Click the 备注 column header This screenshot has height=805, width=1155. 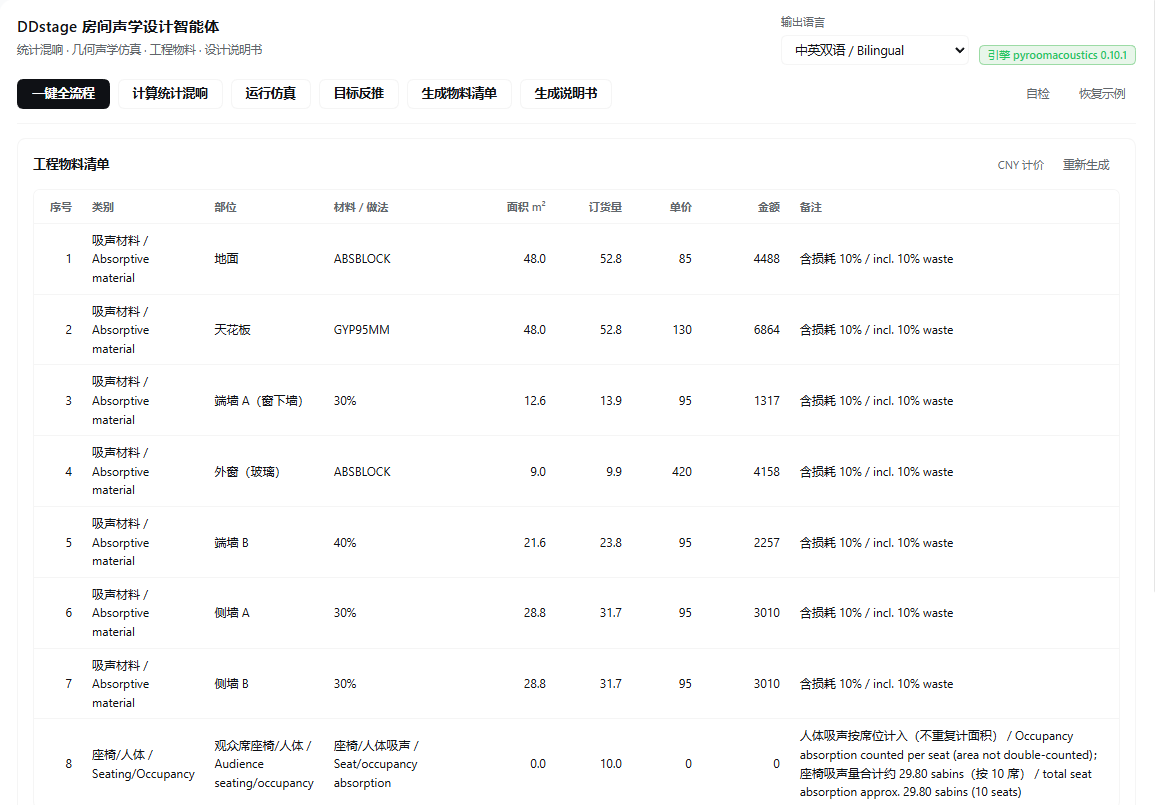point(811,207)
